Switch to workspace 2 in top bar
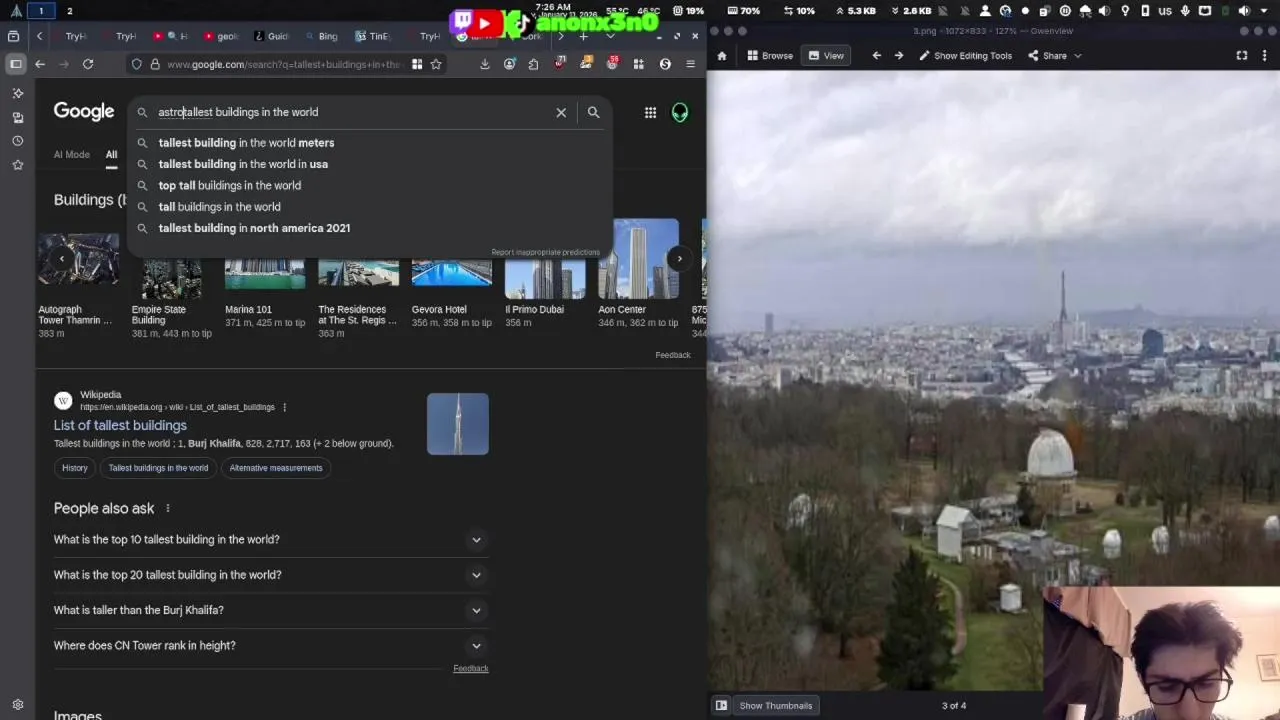 (69, 11)
